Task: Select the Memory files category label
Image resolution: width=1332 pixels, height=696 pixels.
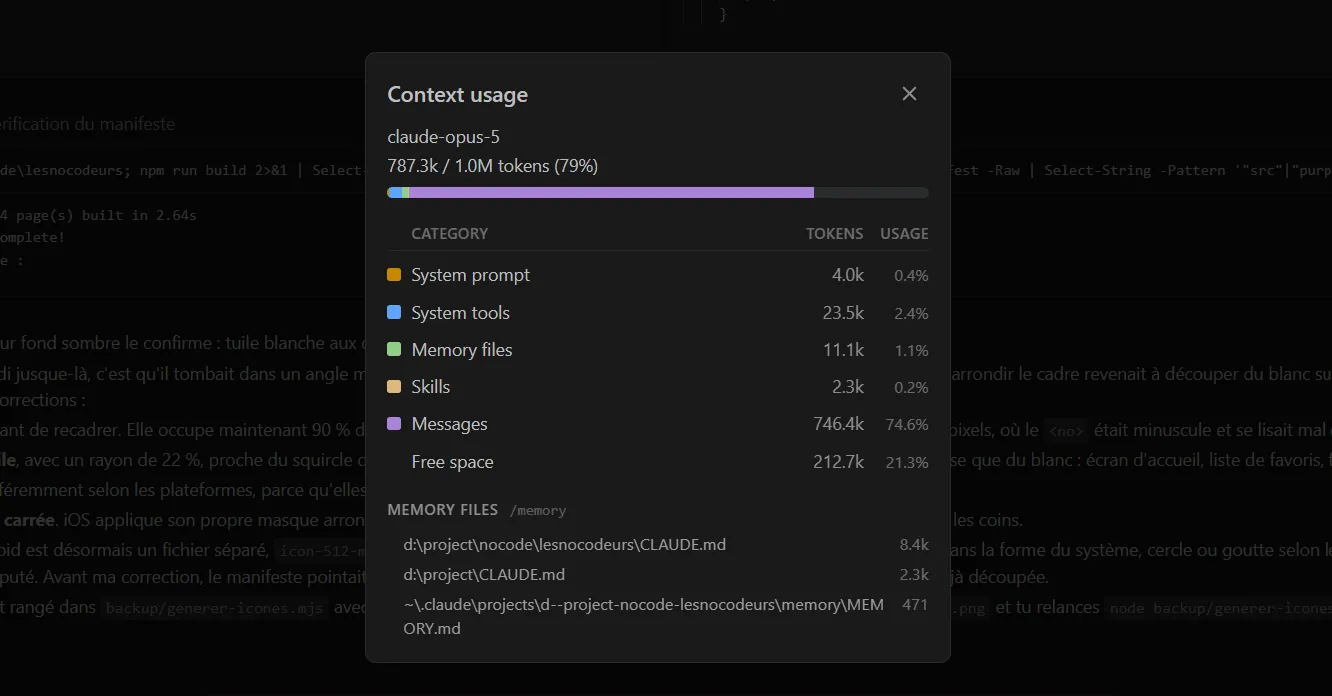Action: coord(462,350)
